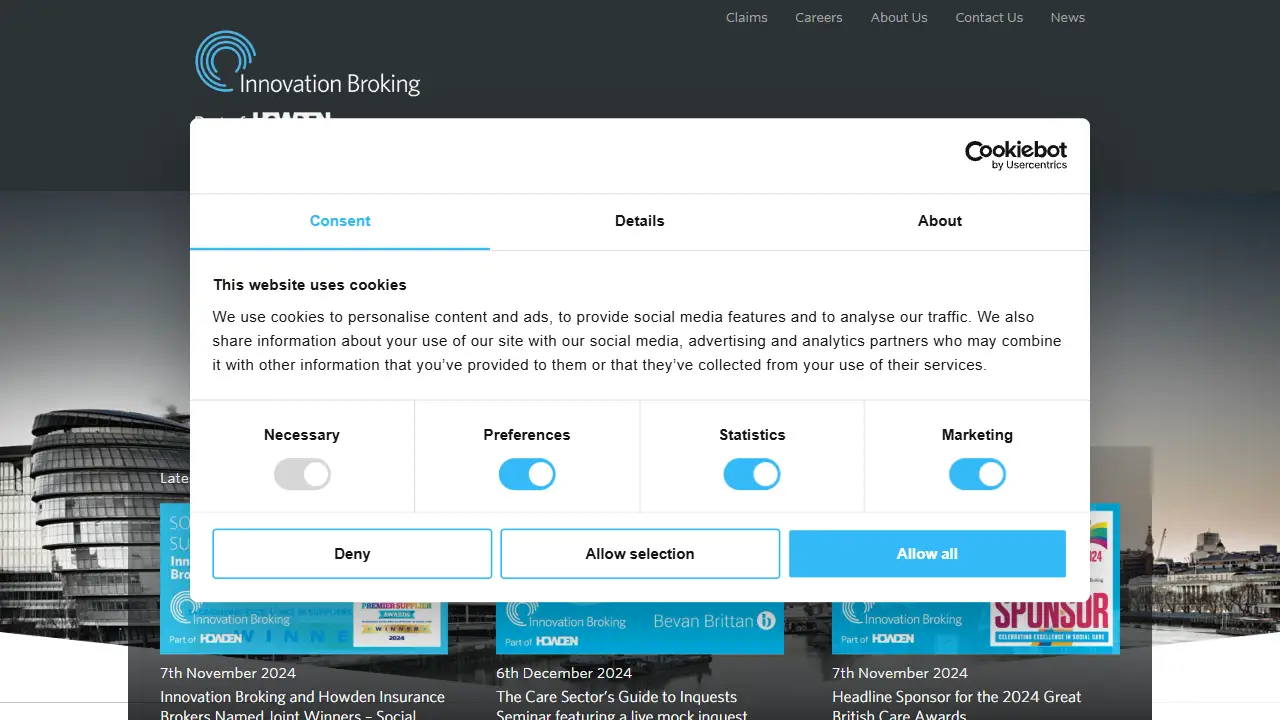Switch to the Details tab
Image resolution: width=1280 pixels, height=720 pixels.
tap(640, 221)
